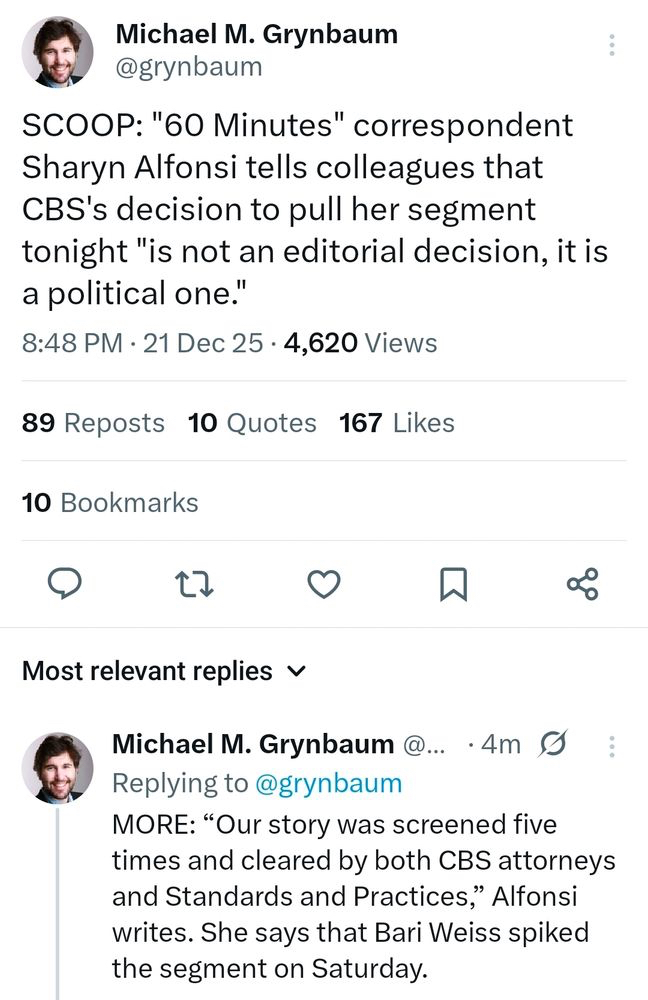Select the author name in the main post
This screenshot has height=1000, width=648.
[x=257, y=34]
